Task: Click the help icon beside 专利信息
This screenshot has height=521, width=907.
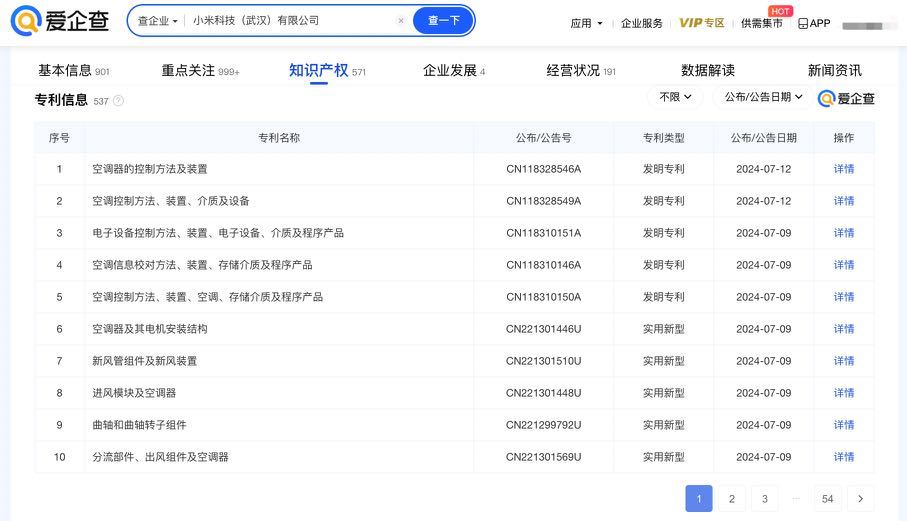Action: point(118,101)
